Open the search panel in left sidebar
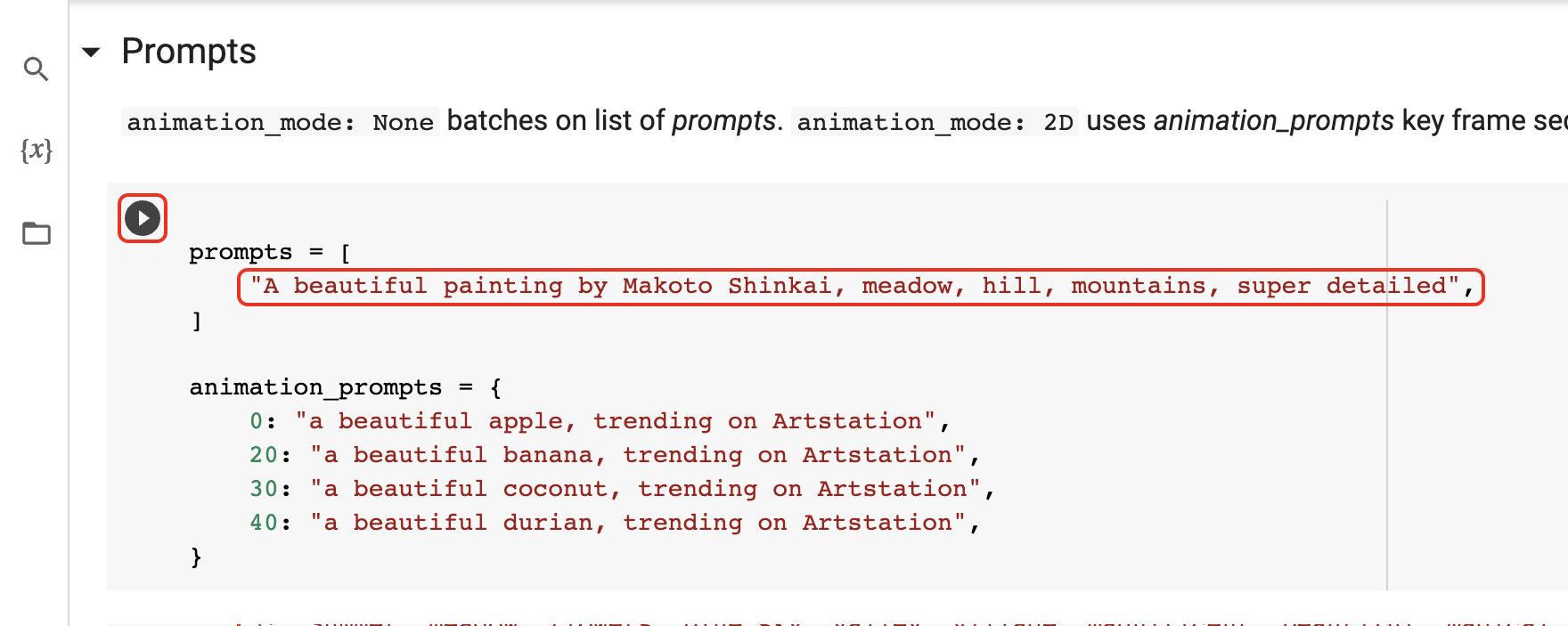1568x626 pixels. point(36,69)
